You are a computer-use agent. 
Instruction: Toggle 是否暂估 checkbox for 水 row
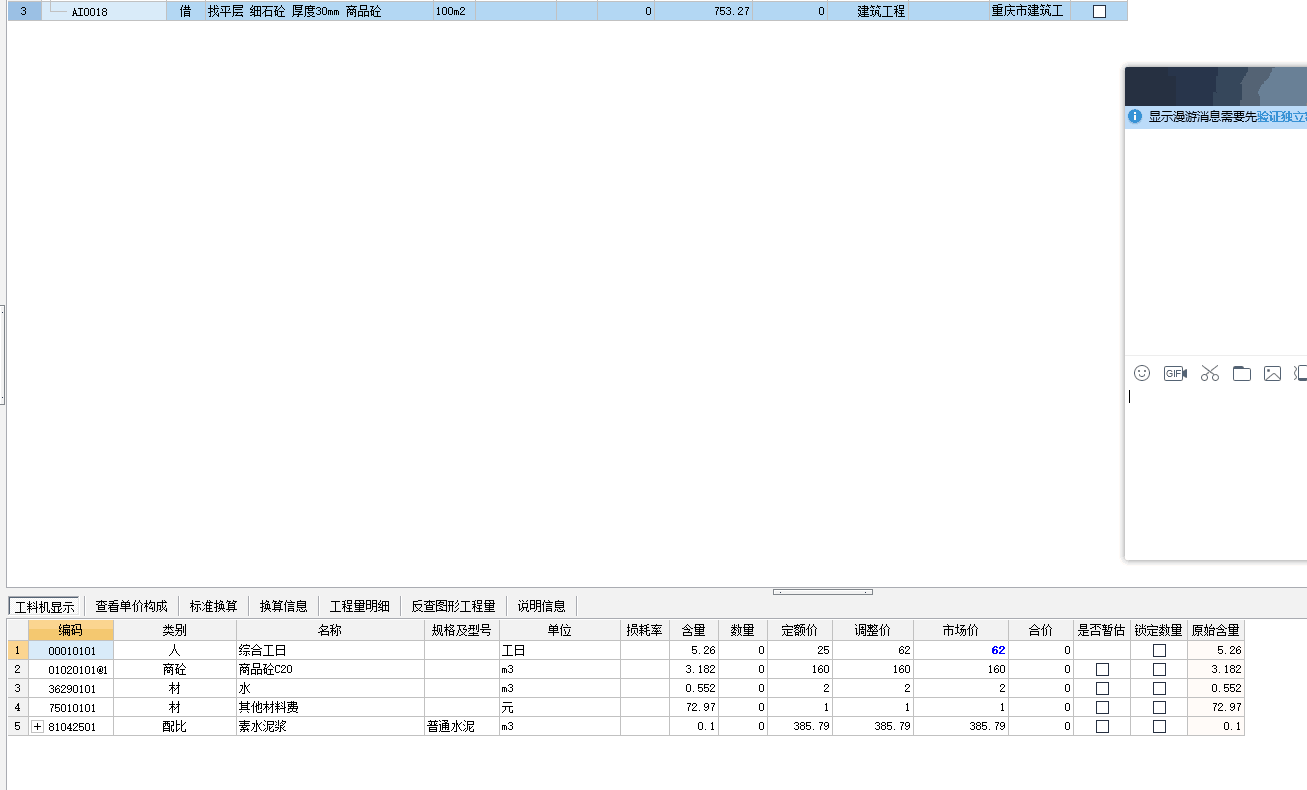coord(1102,689)
